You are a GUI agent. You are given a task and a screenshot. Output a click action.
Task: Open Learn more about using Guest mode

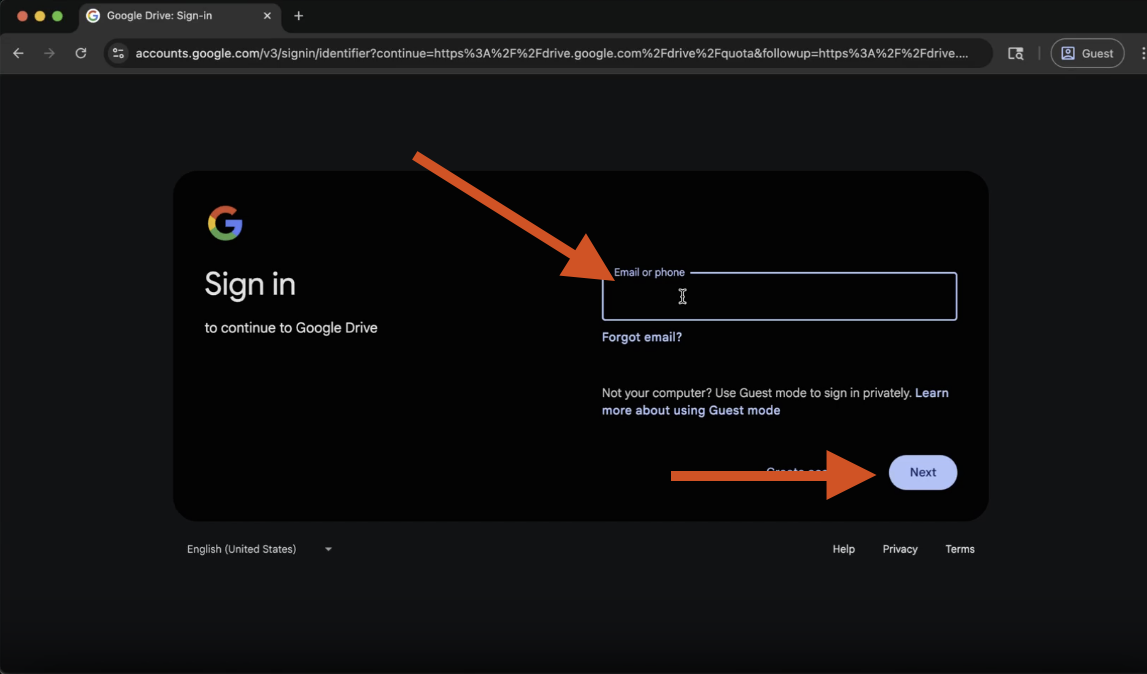click(x=775, y=402)
